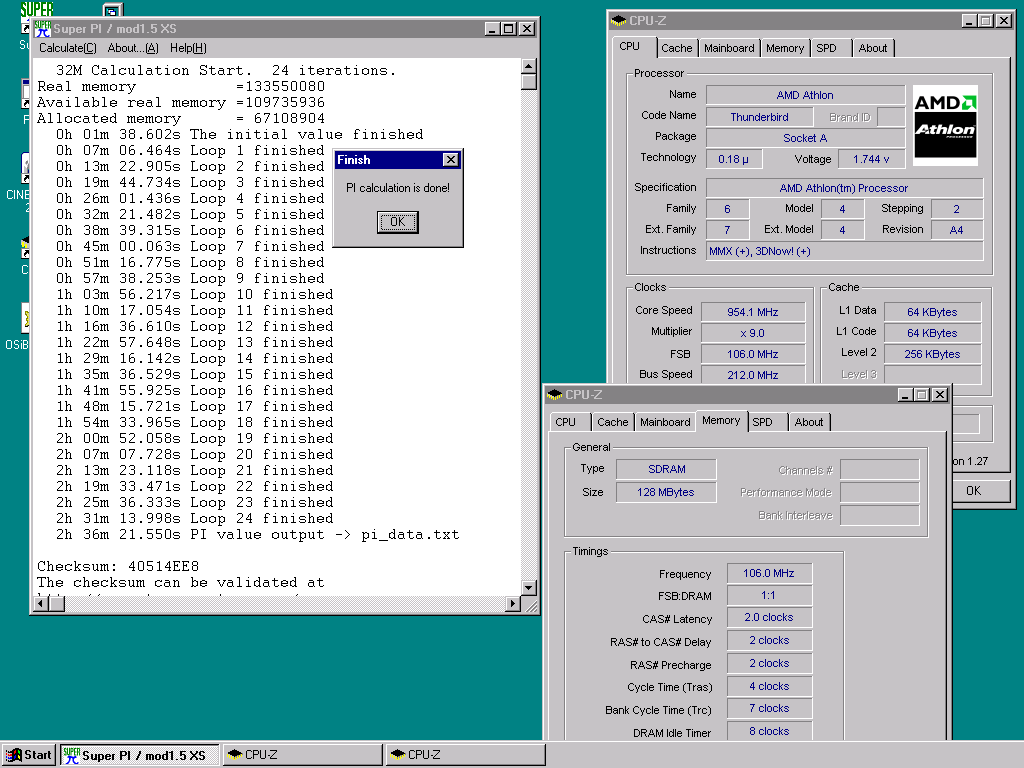
Task: Open the Help menu in Super PI
Action: [x=188, y=48]
